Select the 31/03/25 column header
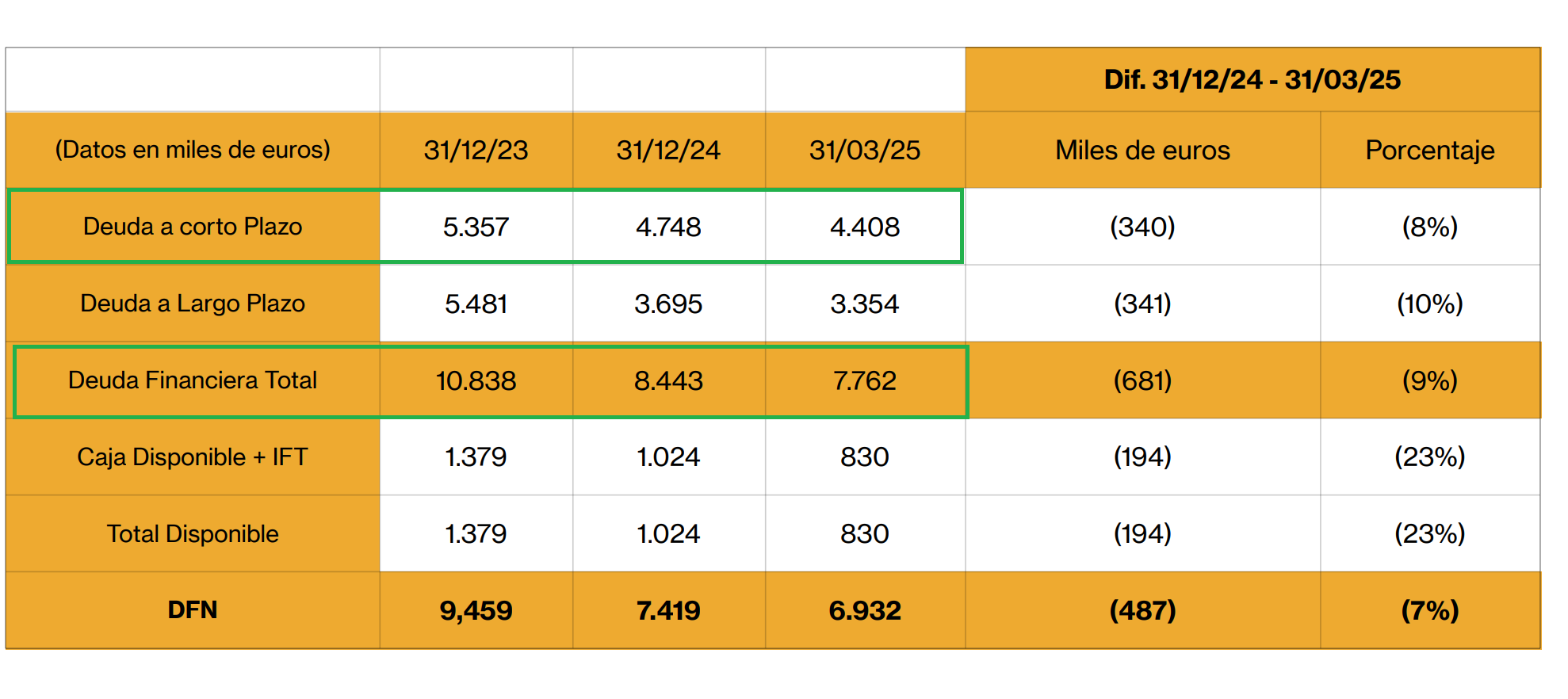The width and height of the screenshot is (1568, 699). click(x=865, y=150)
